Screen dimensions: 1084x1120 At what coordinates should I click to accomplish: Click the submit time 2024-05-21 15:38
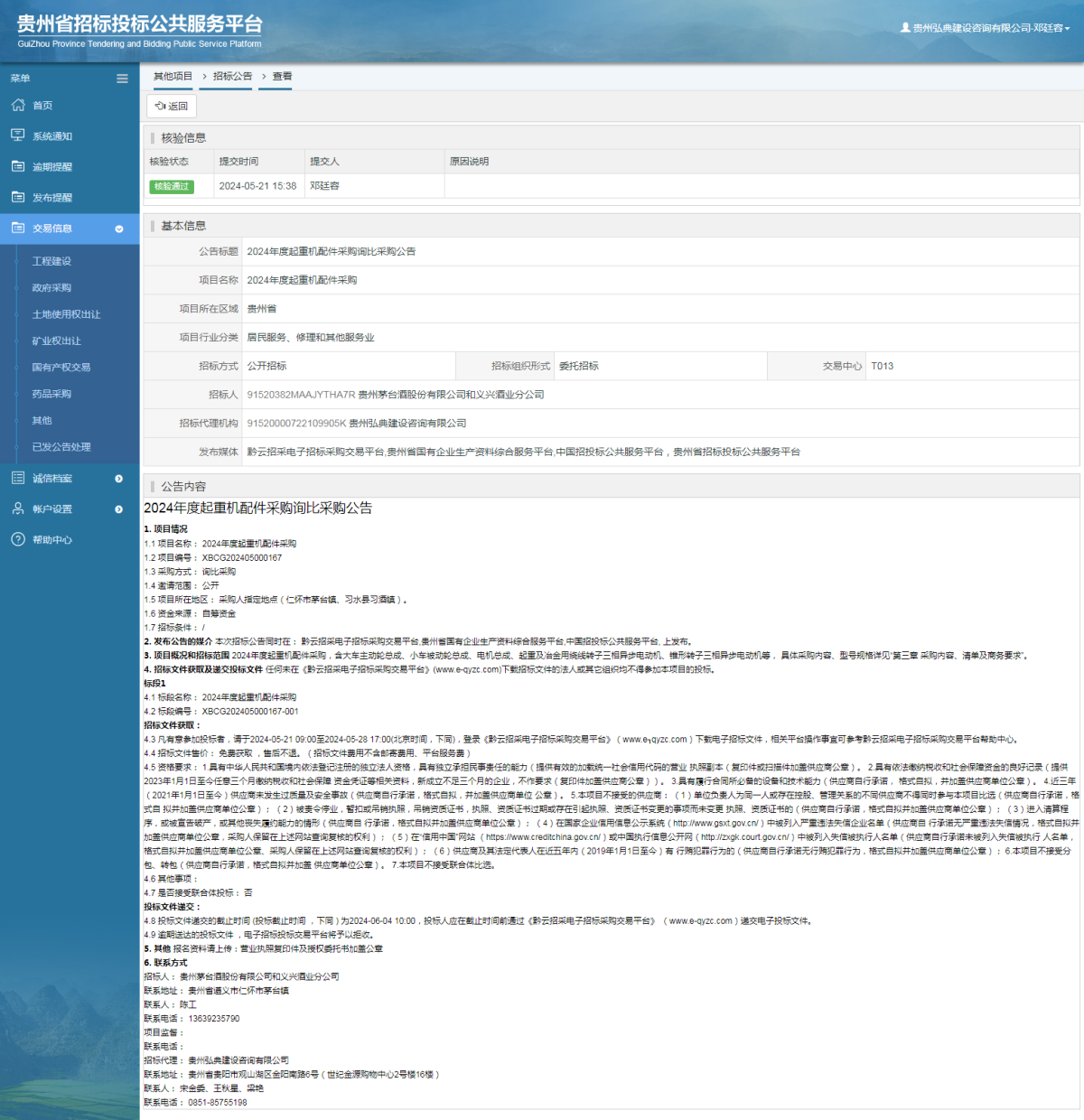[x=257, y=186]
